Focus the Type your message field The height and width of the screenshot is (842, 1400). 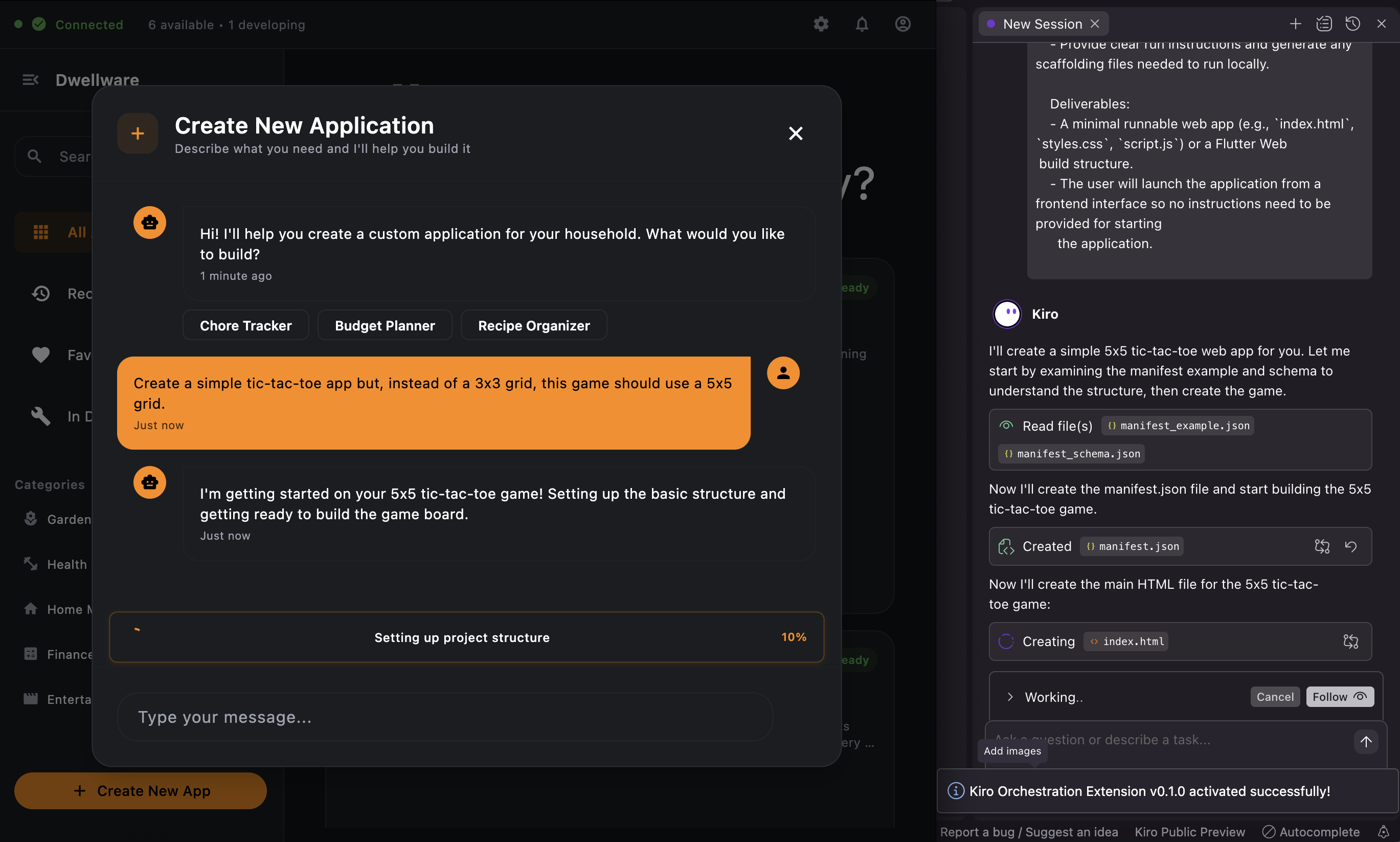[x=444, y=717]
